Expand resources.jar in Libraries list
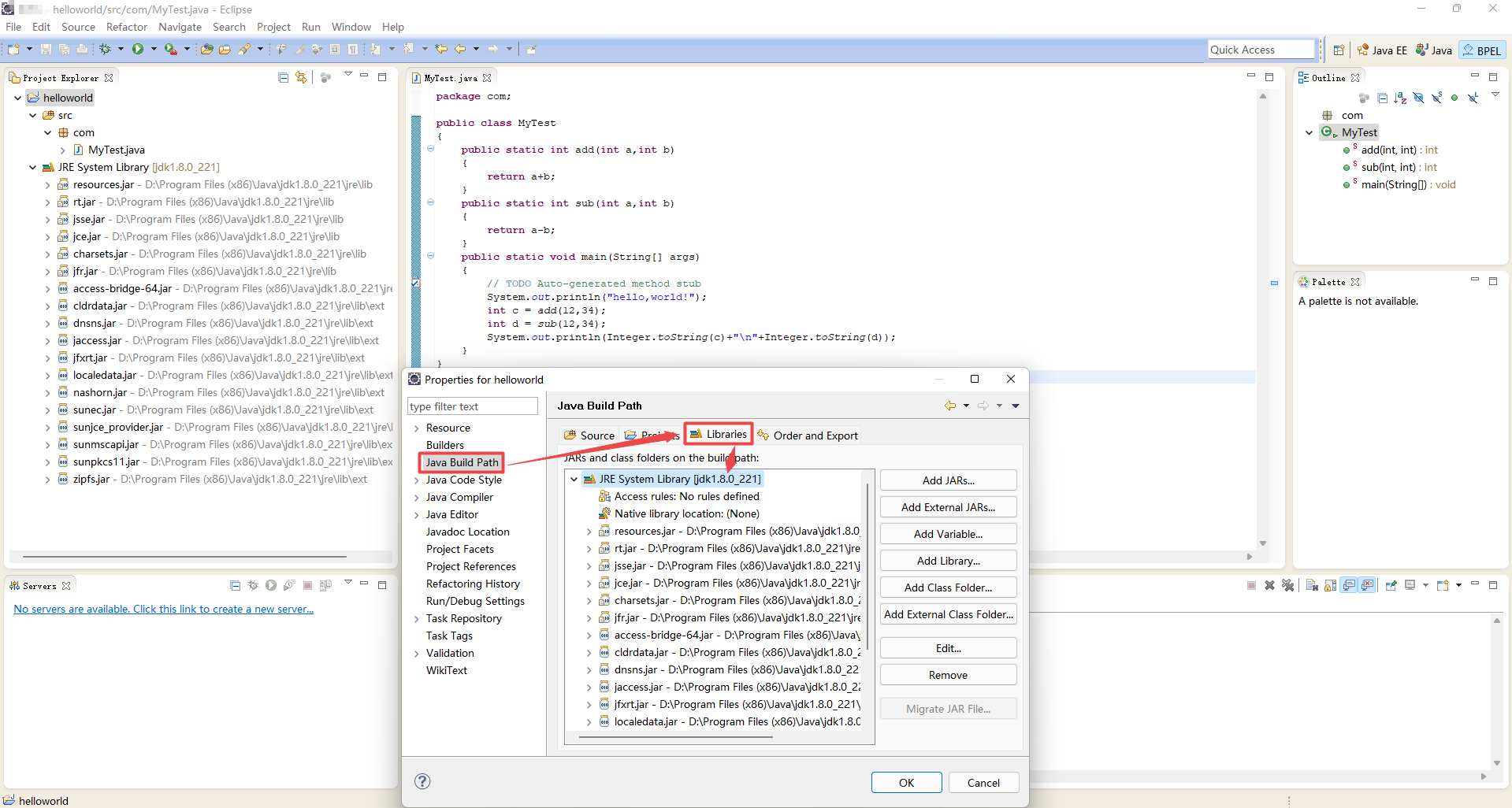The image size is (1512, 808). [589, 531]
